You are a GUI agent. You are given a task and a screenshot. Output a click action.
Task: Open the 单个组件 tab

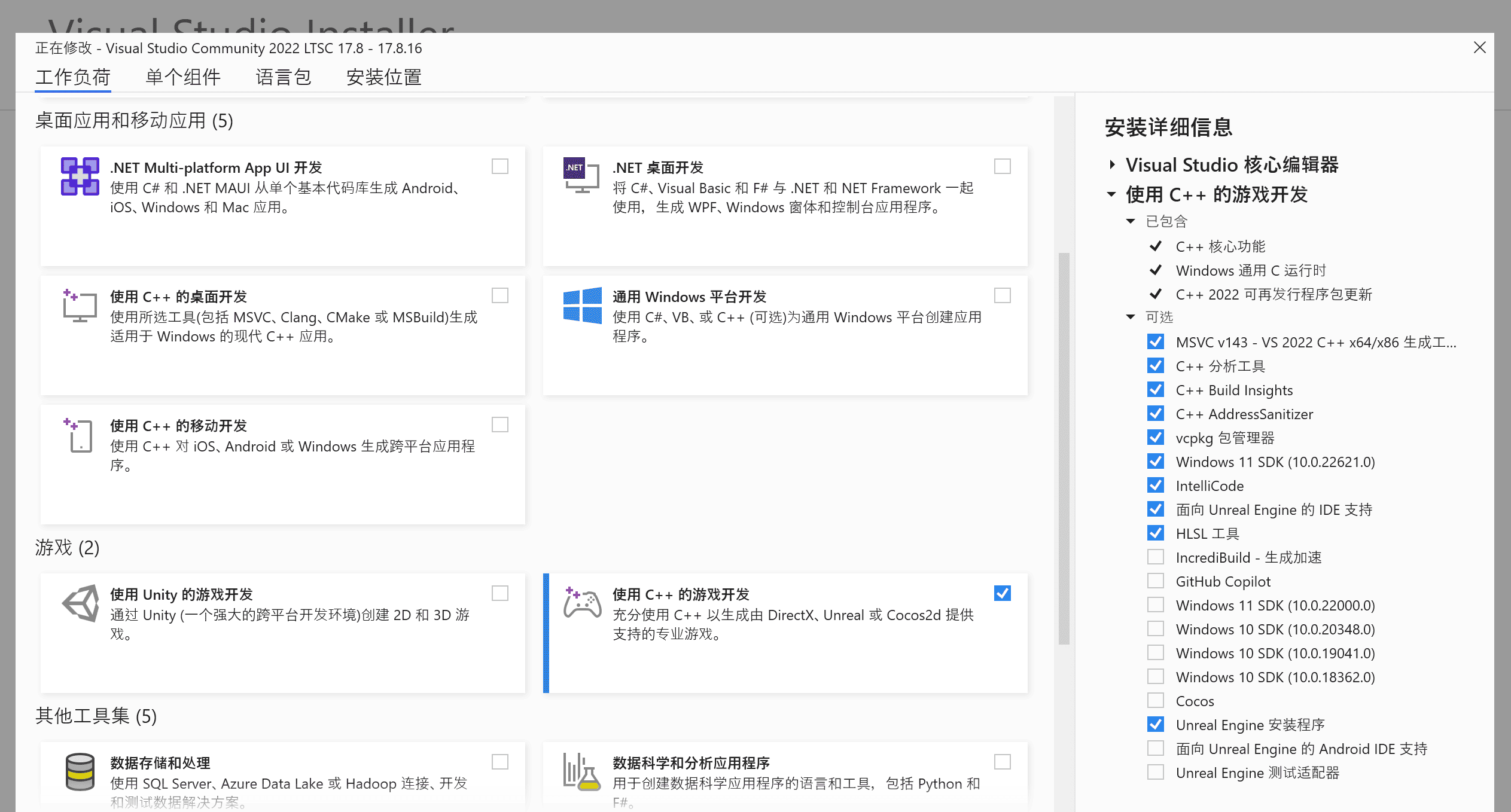(x=183, y=77)
